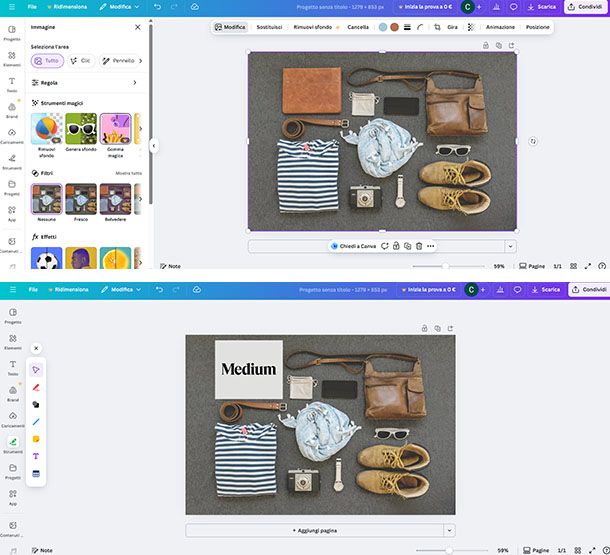Click the cloud save status icon in the top header
Screen dimensions: 610x555
(x=195, y=7)
